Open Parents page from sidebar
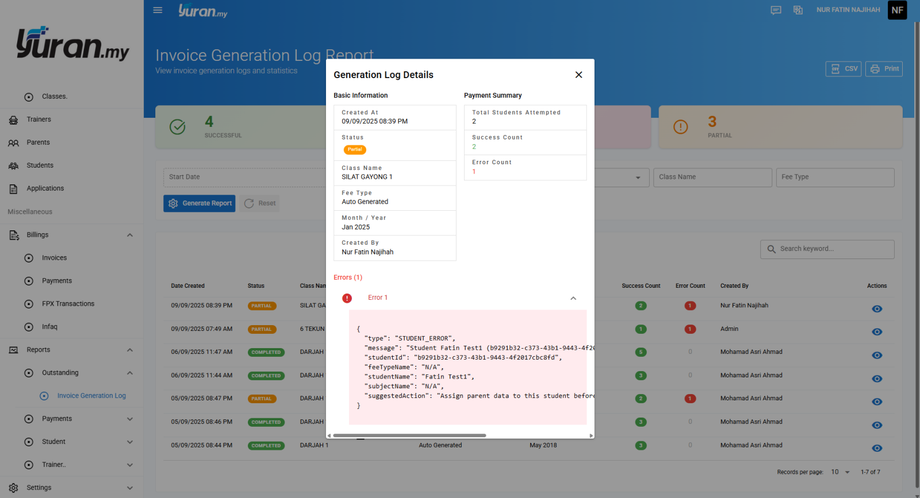The width and height of the screenshot is (920, 498). [x=38, y=142]
